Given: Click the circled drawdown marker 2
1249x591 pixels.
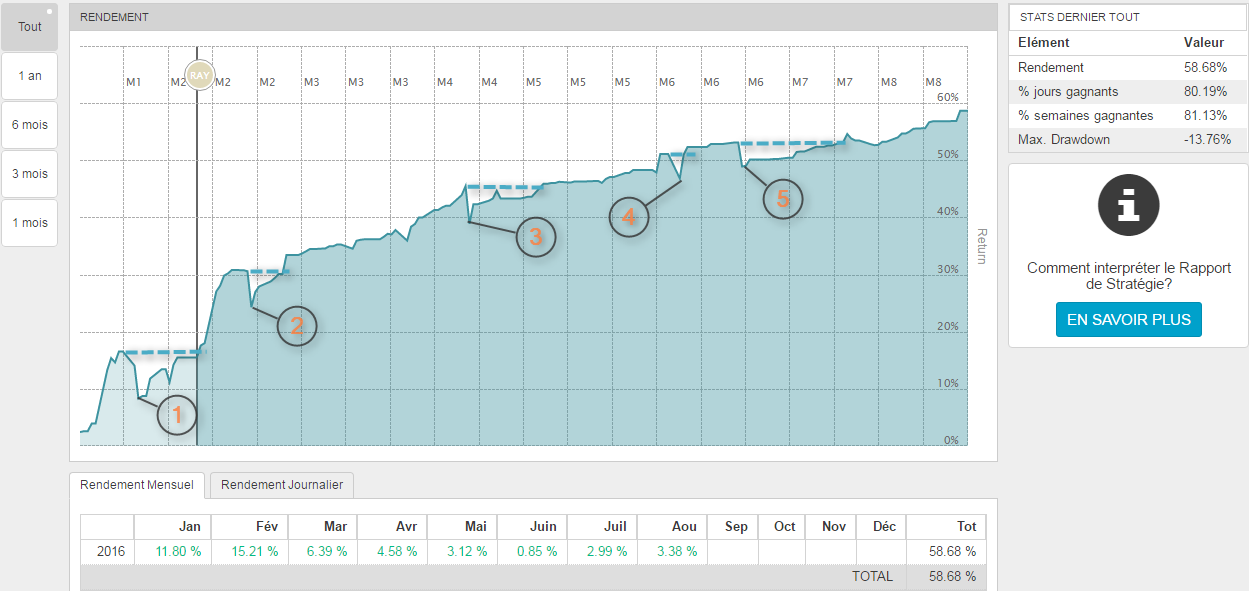Looking at the screenshot, I should (297, 325).
